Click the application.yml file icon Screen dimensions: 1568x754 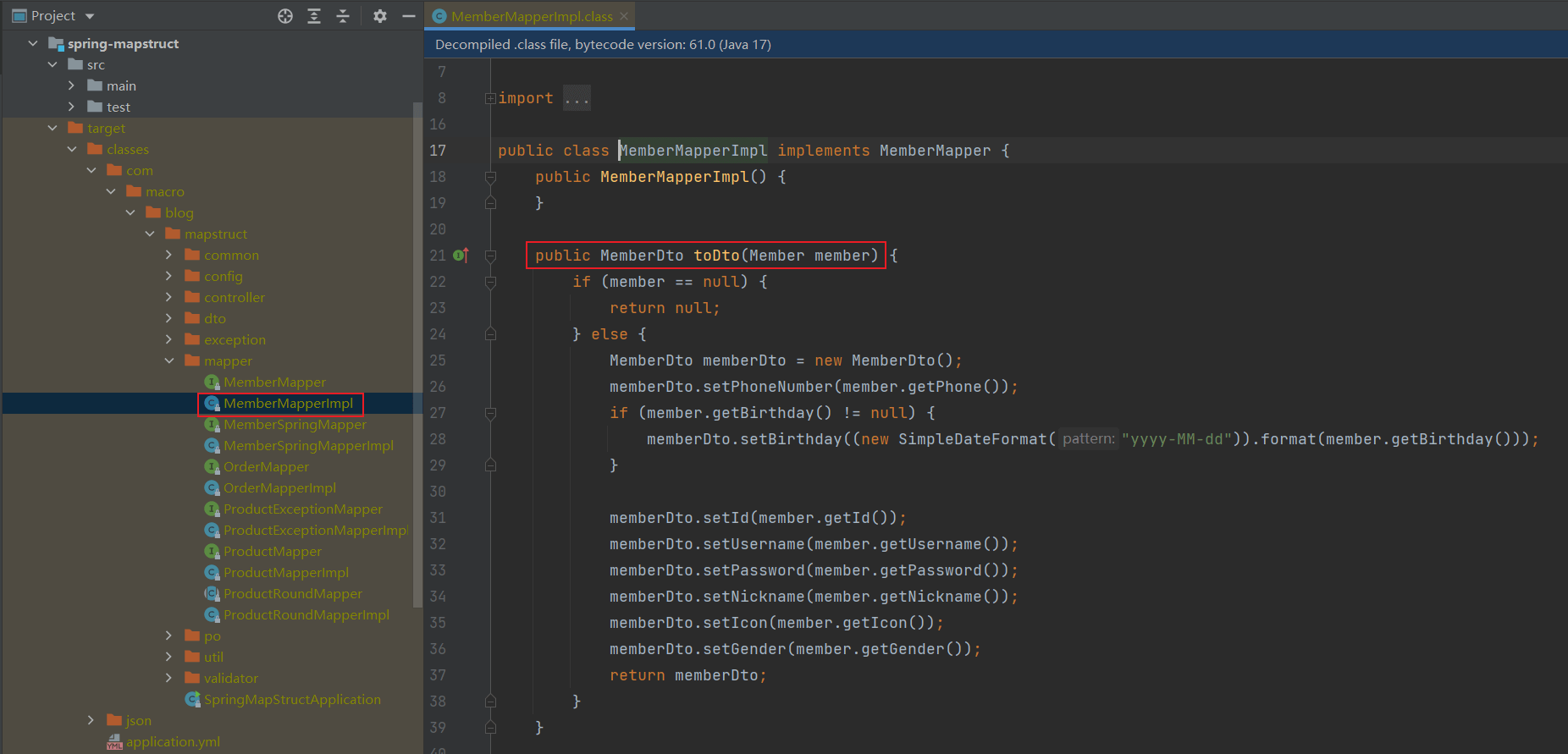[x=114, y=743]
